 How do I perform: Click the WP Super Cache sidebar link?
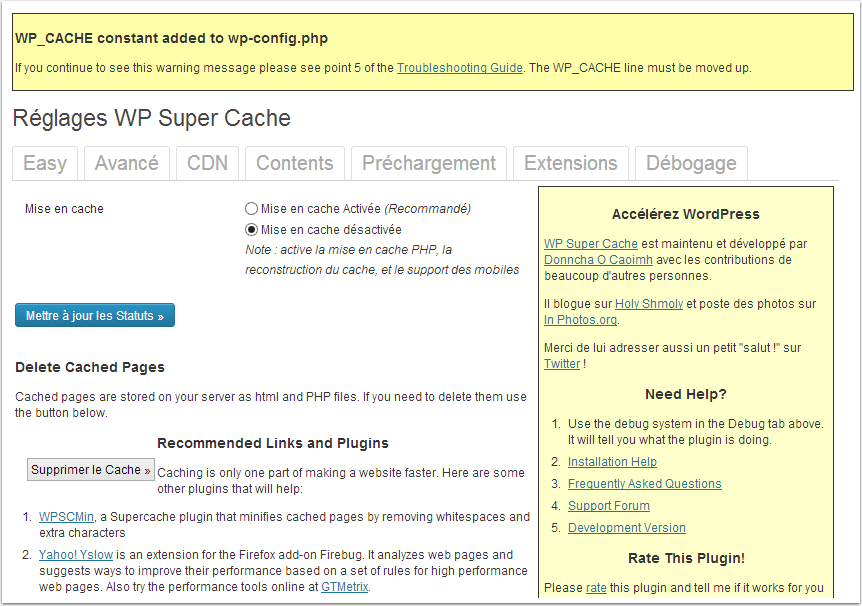[590, 244]
